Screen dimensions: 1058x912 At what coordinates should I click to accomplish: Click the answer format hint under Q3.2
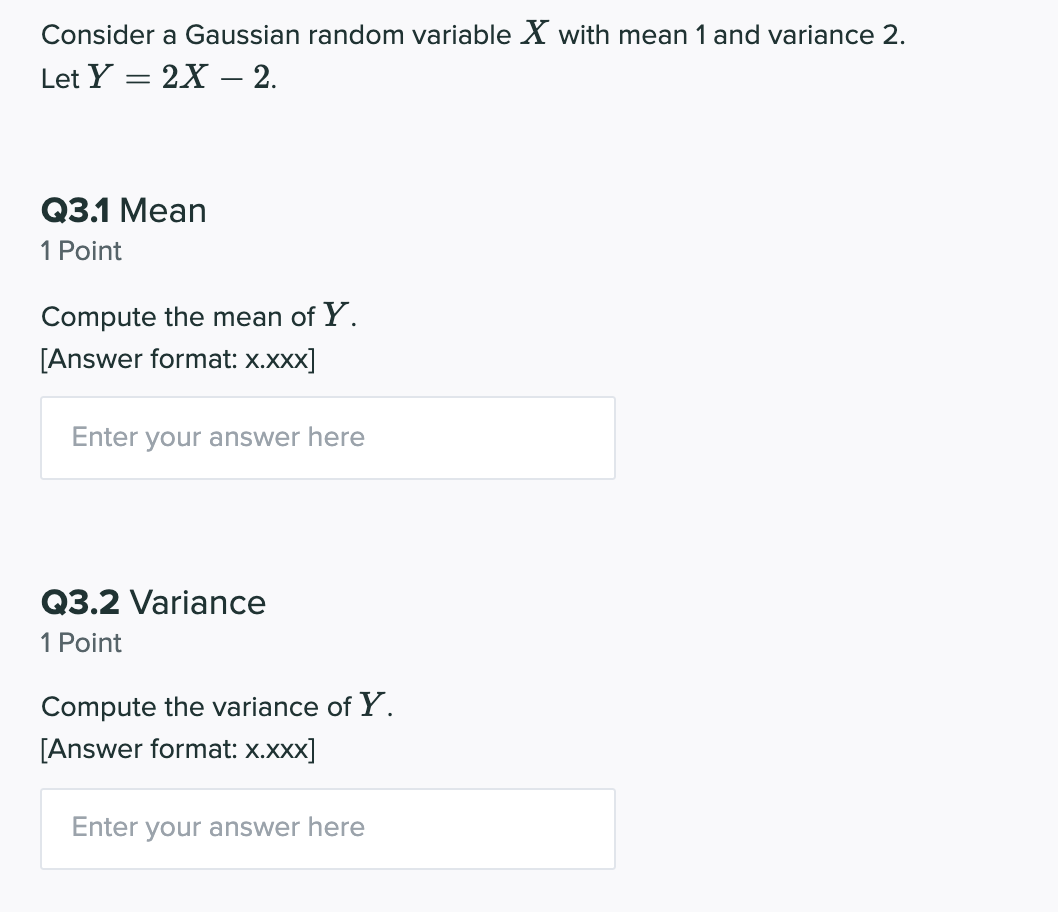[x=177, y=749]
